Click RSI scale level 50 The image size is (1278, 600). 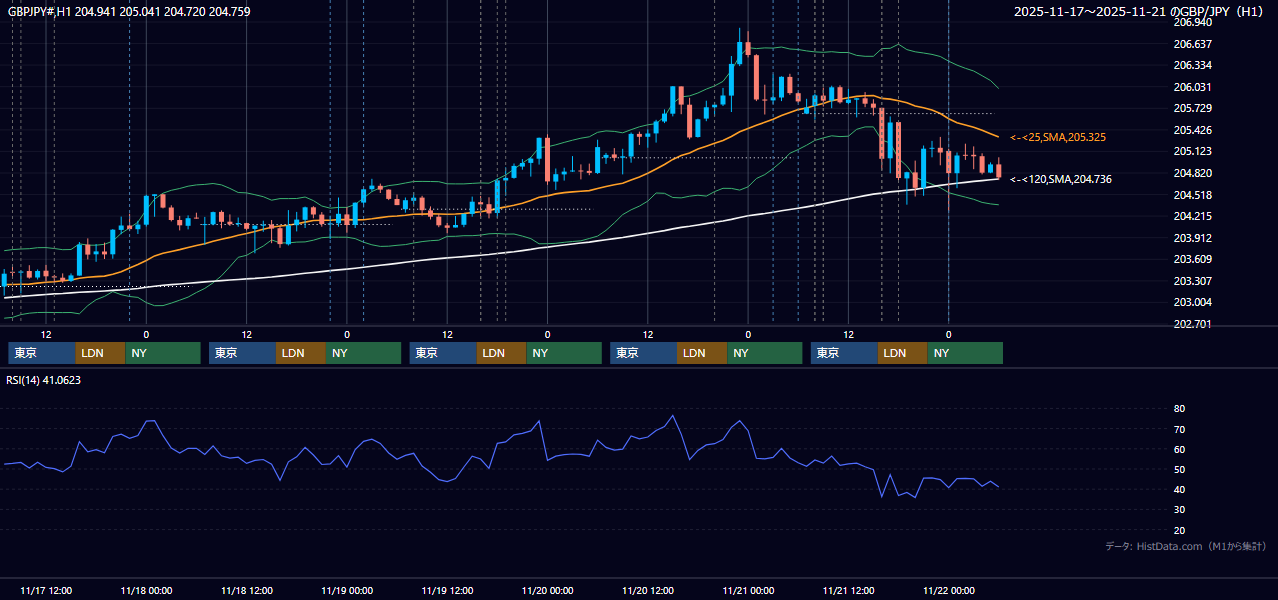tap(1179, 469)
